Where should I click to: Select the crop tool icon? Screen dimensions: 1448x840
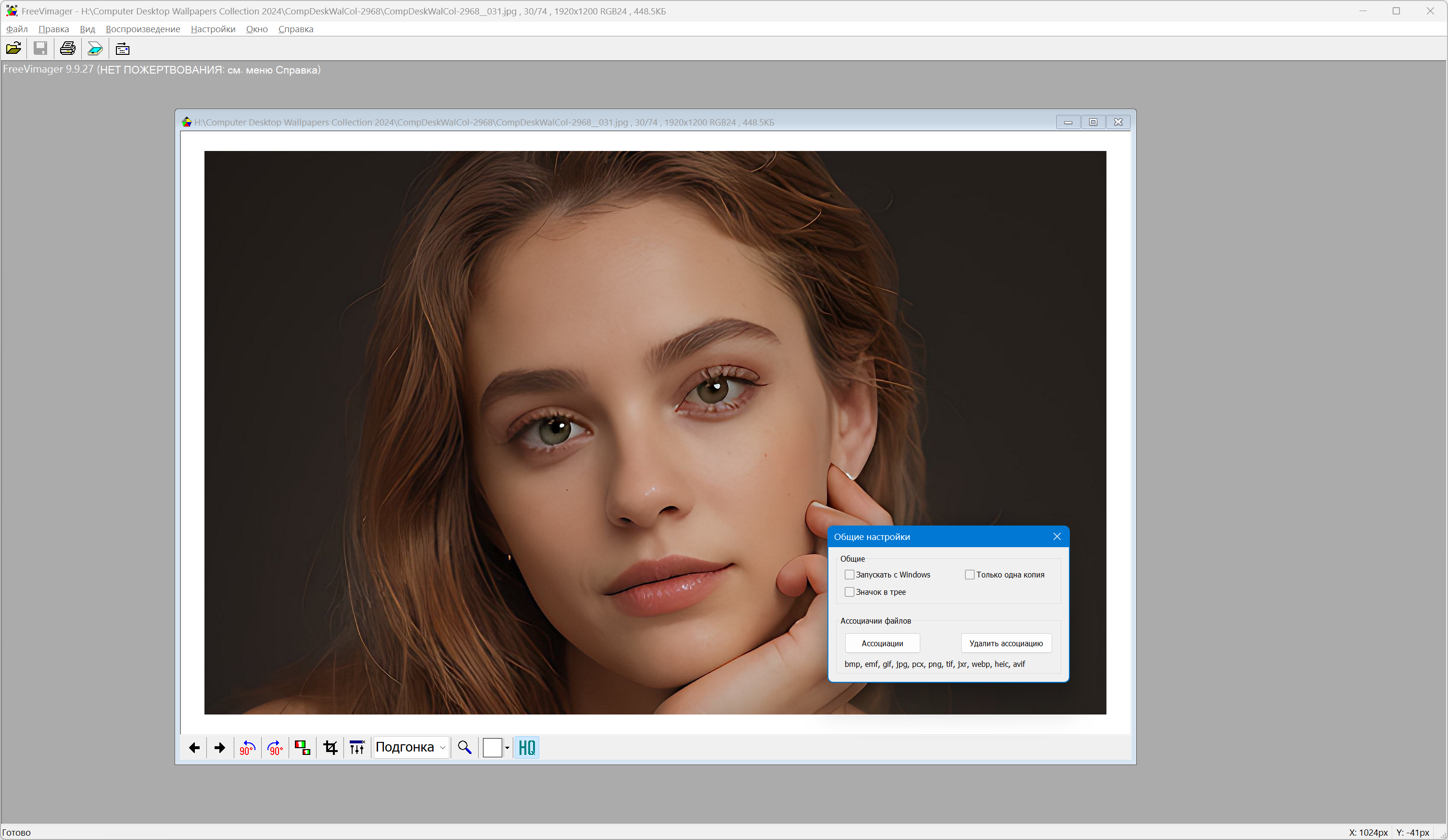[330, 748]
